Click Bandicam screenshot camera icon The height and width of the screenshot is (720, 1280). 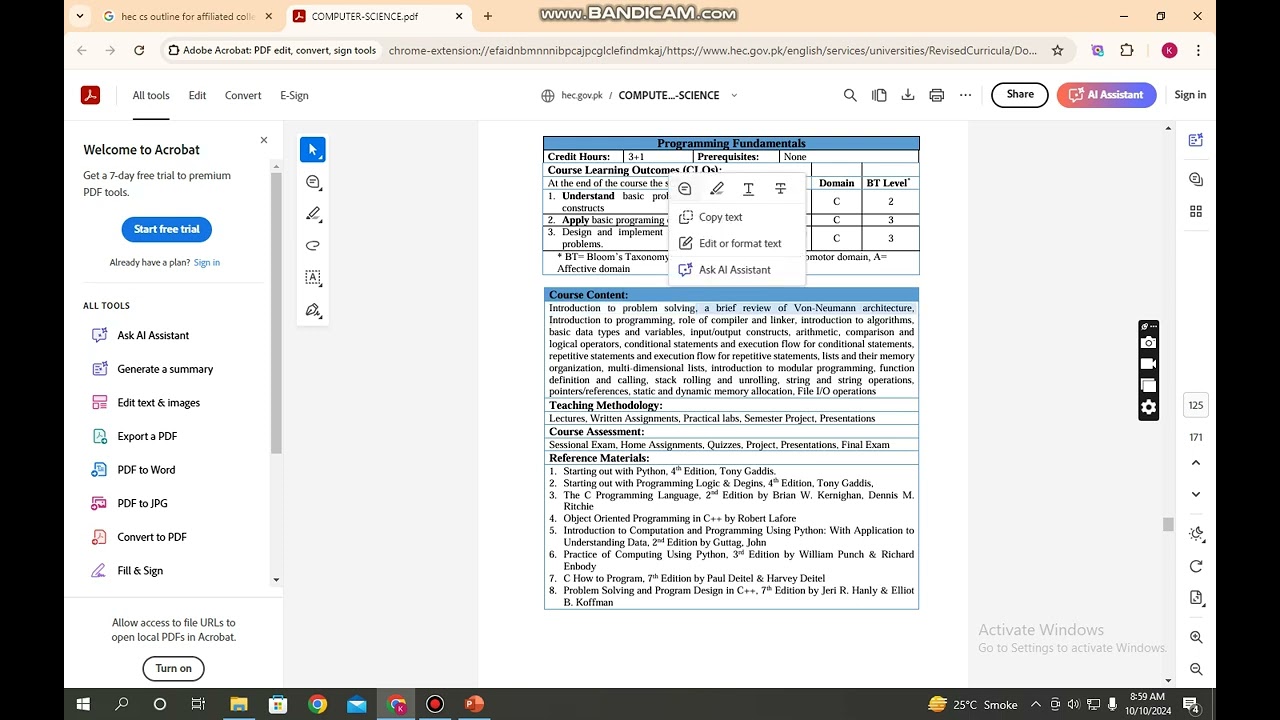[x=1148, y=343]
